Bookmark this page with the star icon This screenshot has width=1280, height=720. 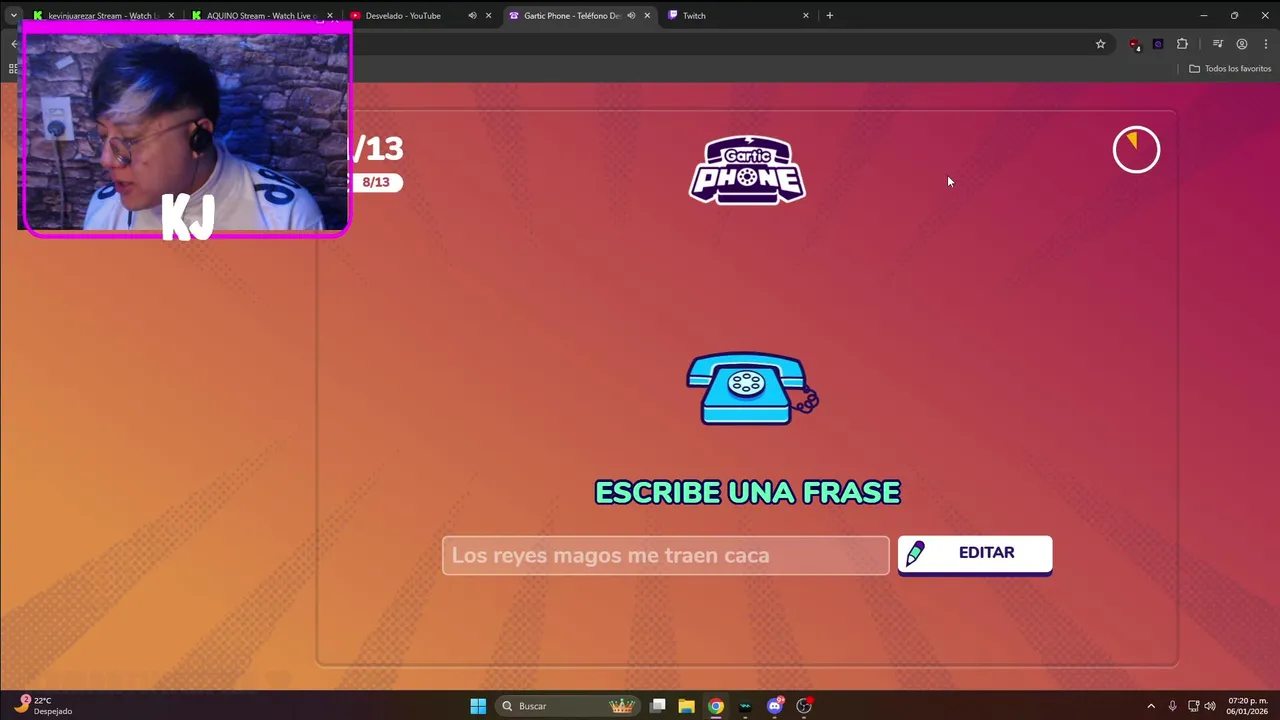click(1100, 44)
